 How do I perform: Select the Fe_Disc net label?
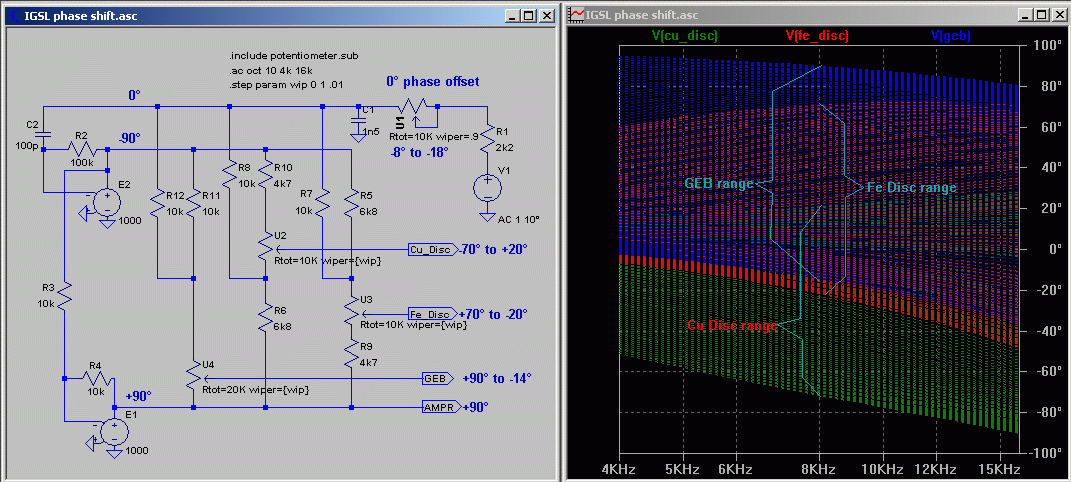(430, 313)
